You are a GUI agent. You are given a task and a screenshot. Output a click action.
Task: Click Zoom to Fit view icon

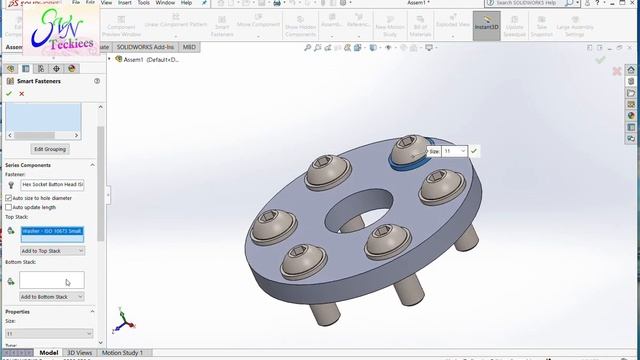[307, 48]
